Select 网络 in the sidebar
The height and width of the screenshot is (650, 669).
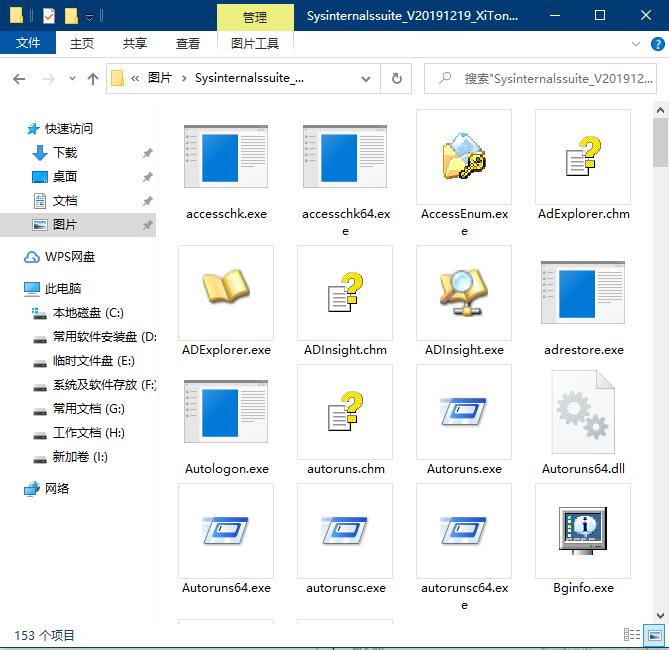point(57,488)
